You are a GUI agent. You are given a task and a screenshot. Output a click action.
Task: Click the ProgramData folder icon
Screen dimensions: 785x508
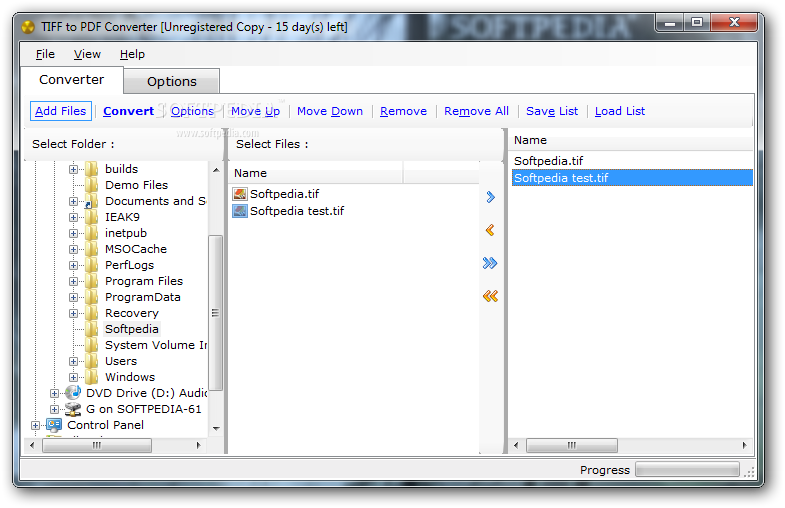coord(92,297)
